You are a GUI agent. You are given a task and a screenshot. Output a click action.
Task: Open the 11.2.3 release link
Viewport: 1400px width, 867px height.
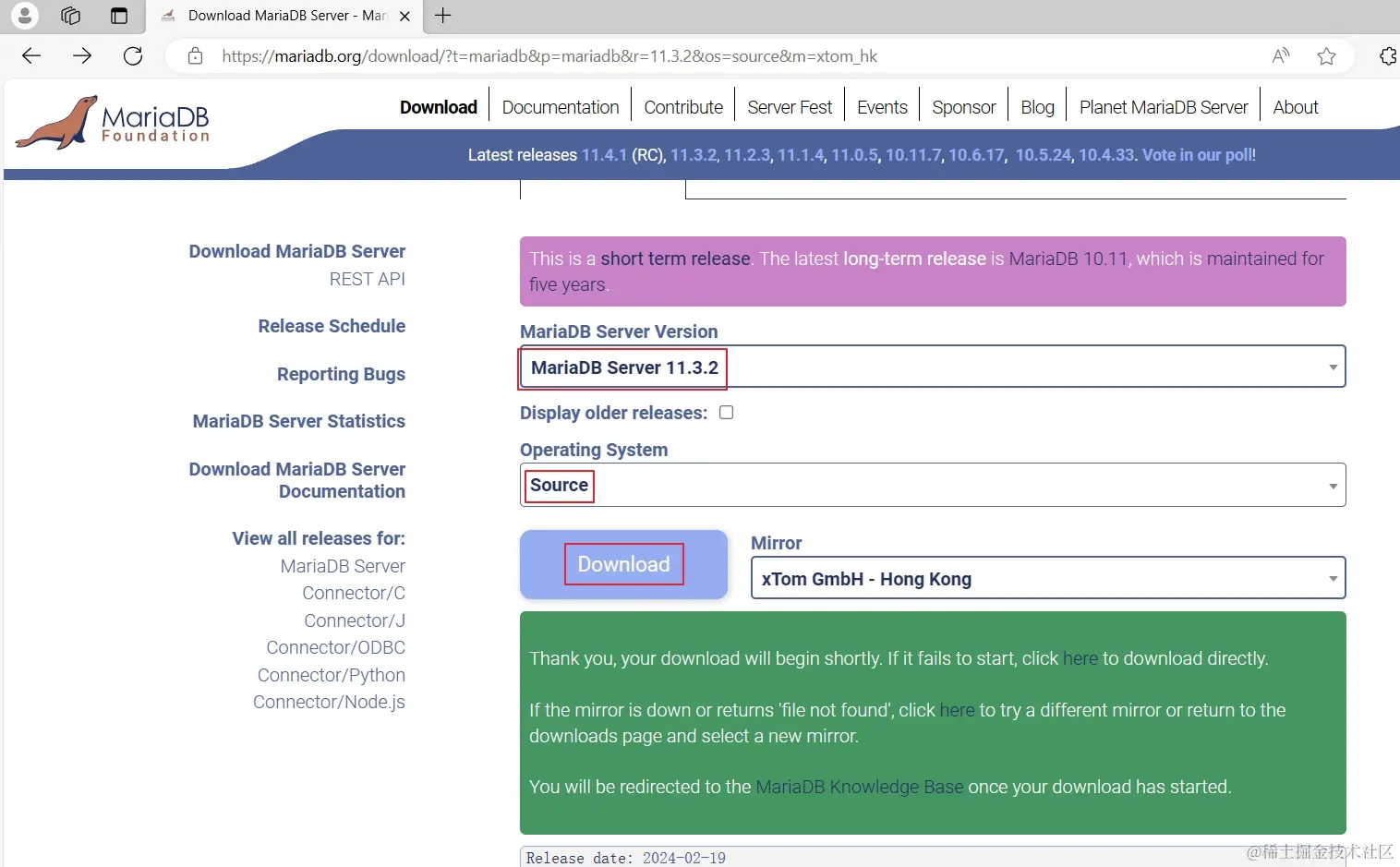(x=747, y=155)
